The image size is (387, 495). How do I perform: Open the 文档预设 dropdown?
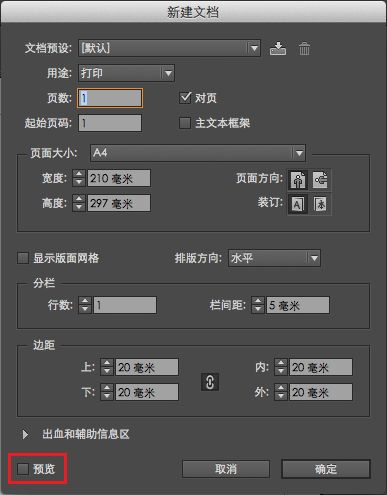[x=169, y=48]
